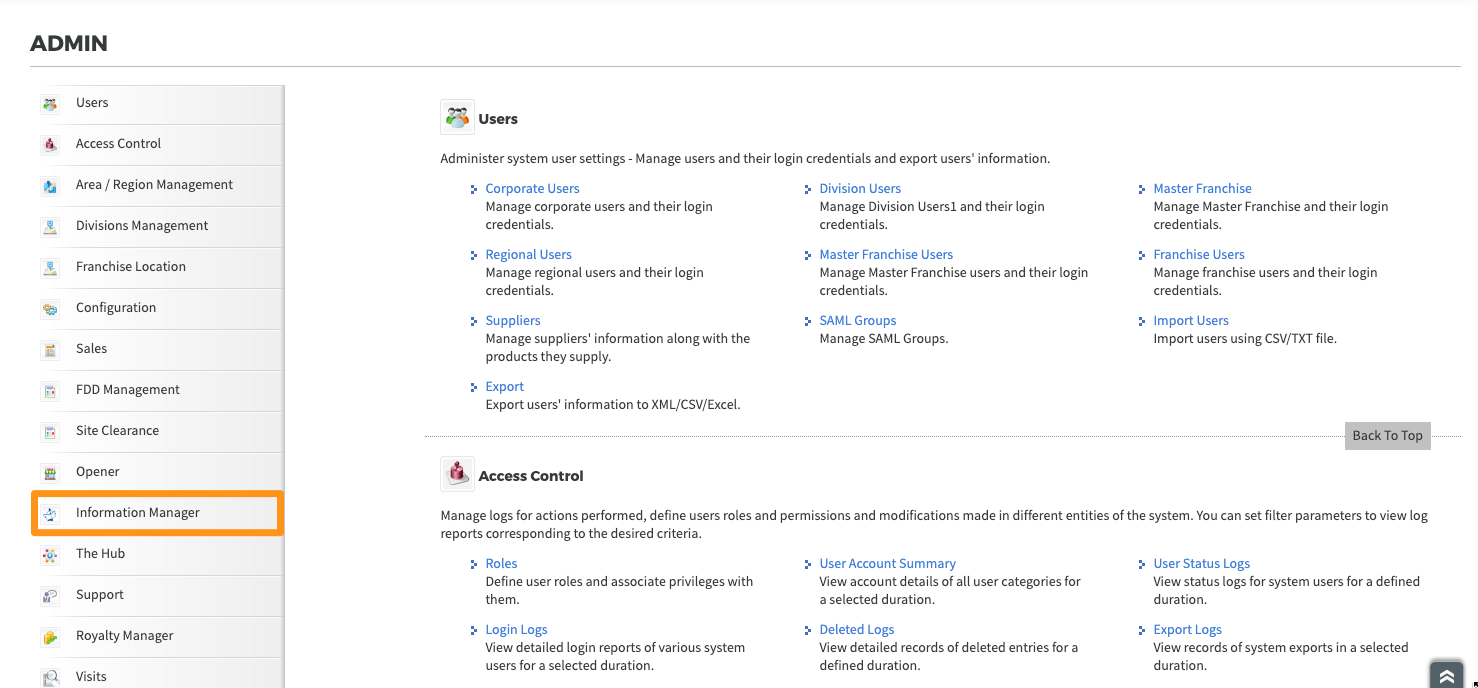Screen dimensions: 1478x688
Task: Open the SAML Groups link
Action: pyautogui.click(x=857, y=321)
